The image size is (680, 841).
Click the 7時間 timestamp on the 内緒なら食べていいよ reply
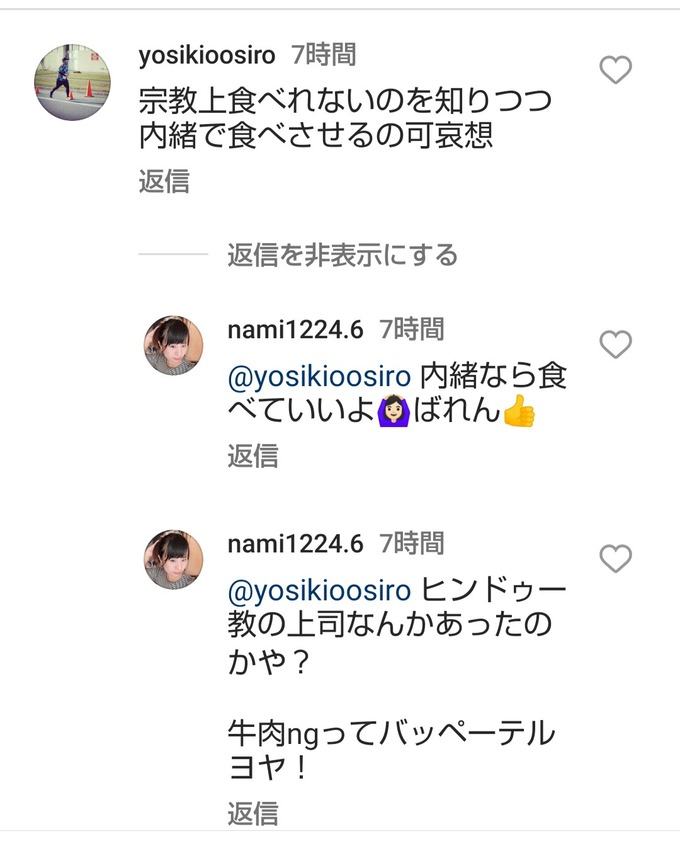pyautogui.click(x=412, y=329)
